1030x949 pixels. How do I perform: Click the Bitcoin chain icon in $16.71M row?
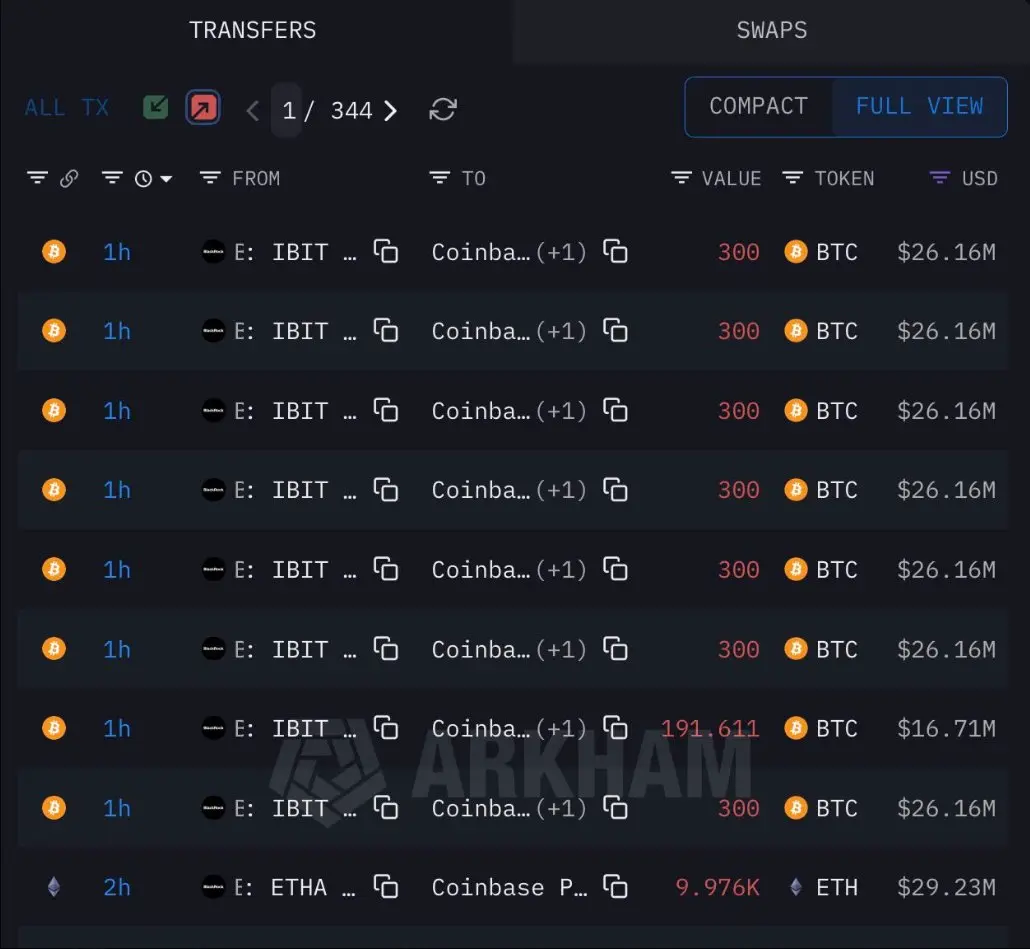click(x=55, y=728)
